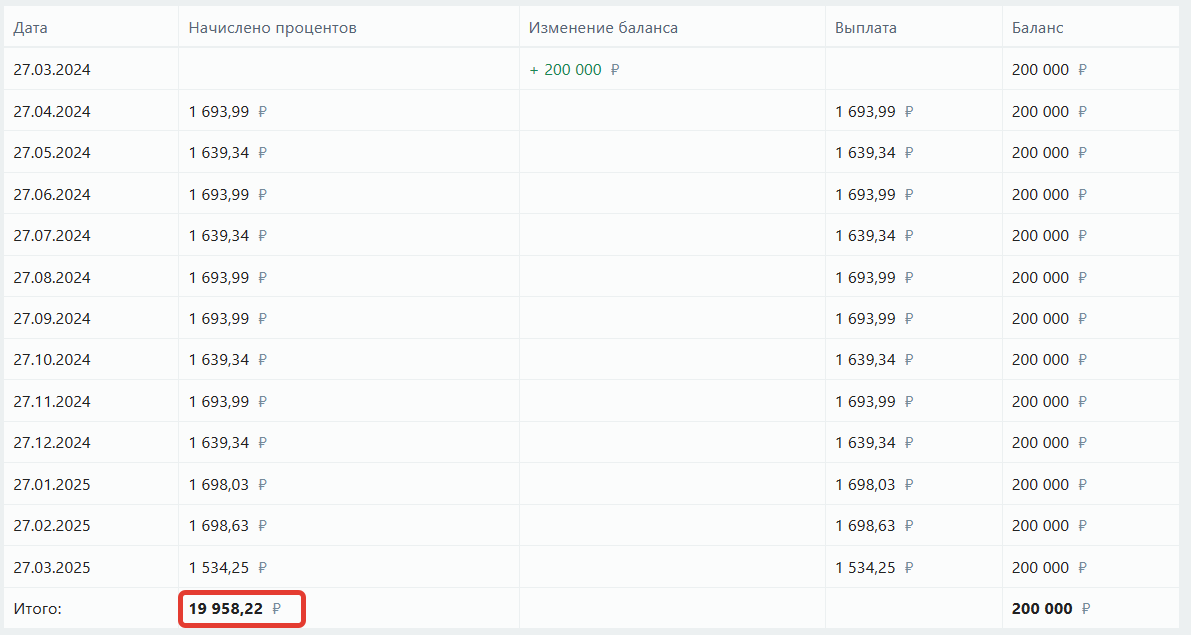Select payout amount in the 27.09.2024 row
The image size is (1191, 635).
(865, 319)
